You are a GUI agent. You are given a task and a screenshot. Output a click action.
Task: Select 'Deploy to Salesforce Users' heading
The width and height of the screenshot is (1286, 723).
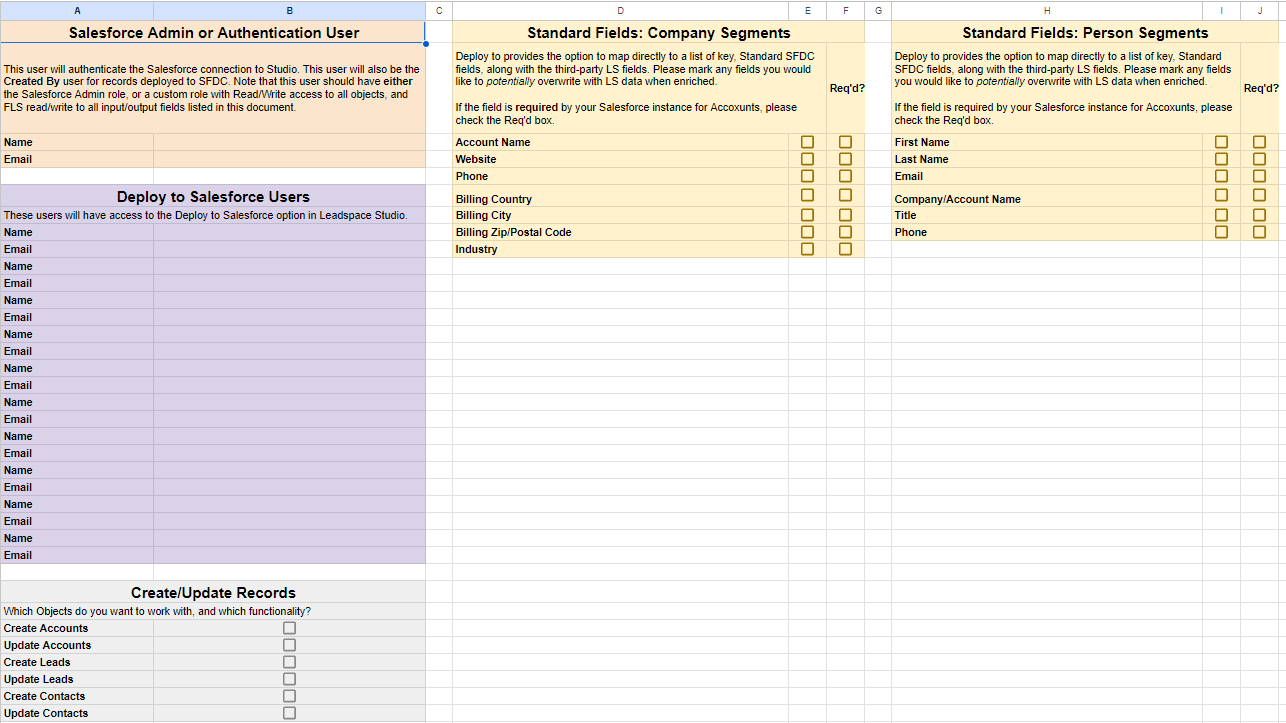pyautogui.click(x=213, y=197)
